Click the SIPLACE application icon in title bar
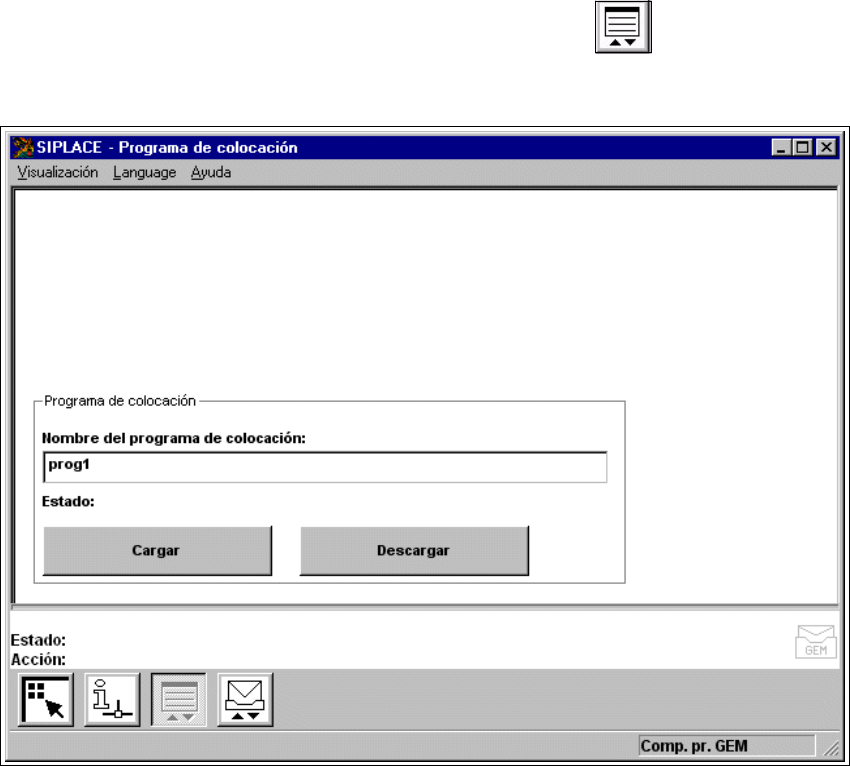This screenshot has width=850, height=766. pos(23,147)
